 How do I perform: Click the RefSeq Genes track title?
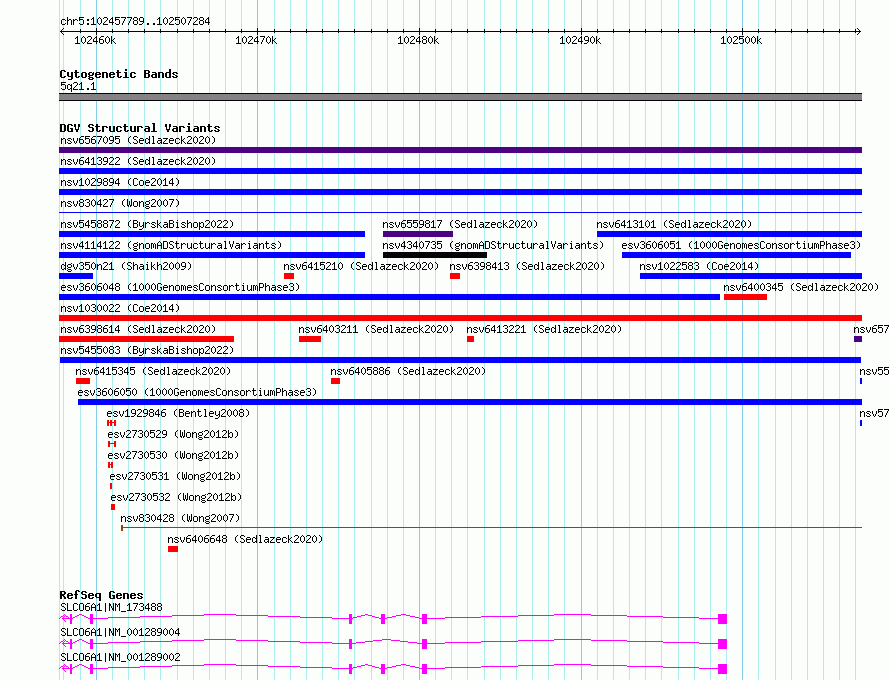click(101, 595)
